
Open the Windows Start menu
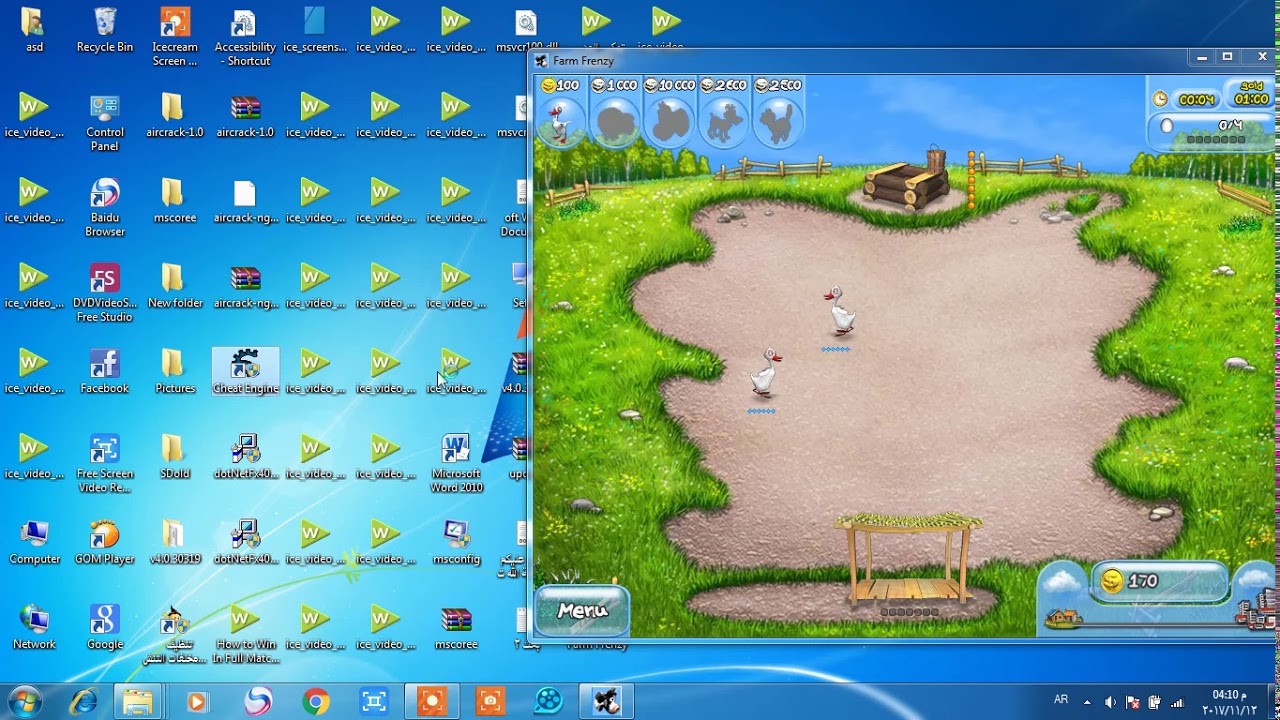[x=25, y=700]
